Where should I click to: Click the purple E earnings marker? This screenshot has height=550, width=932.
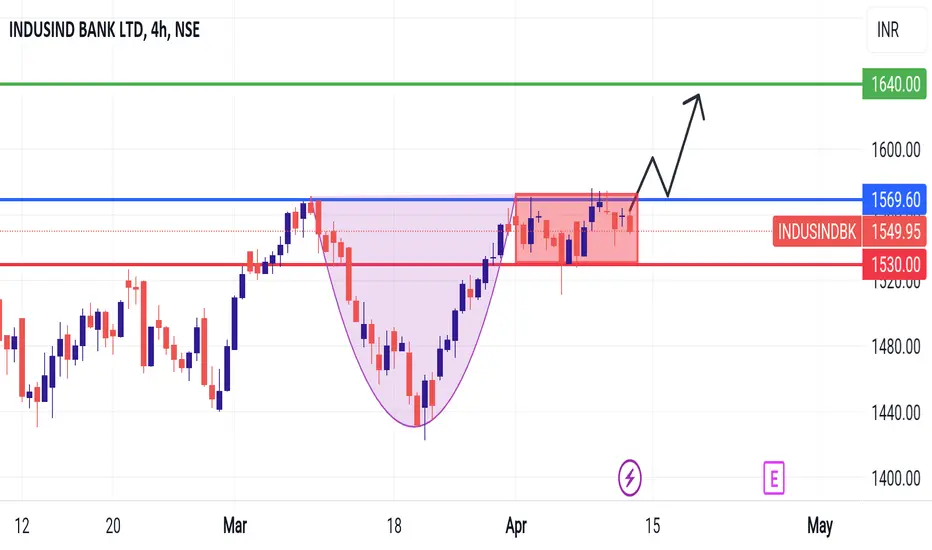tap(774, 478)
